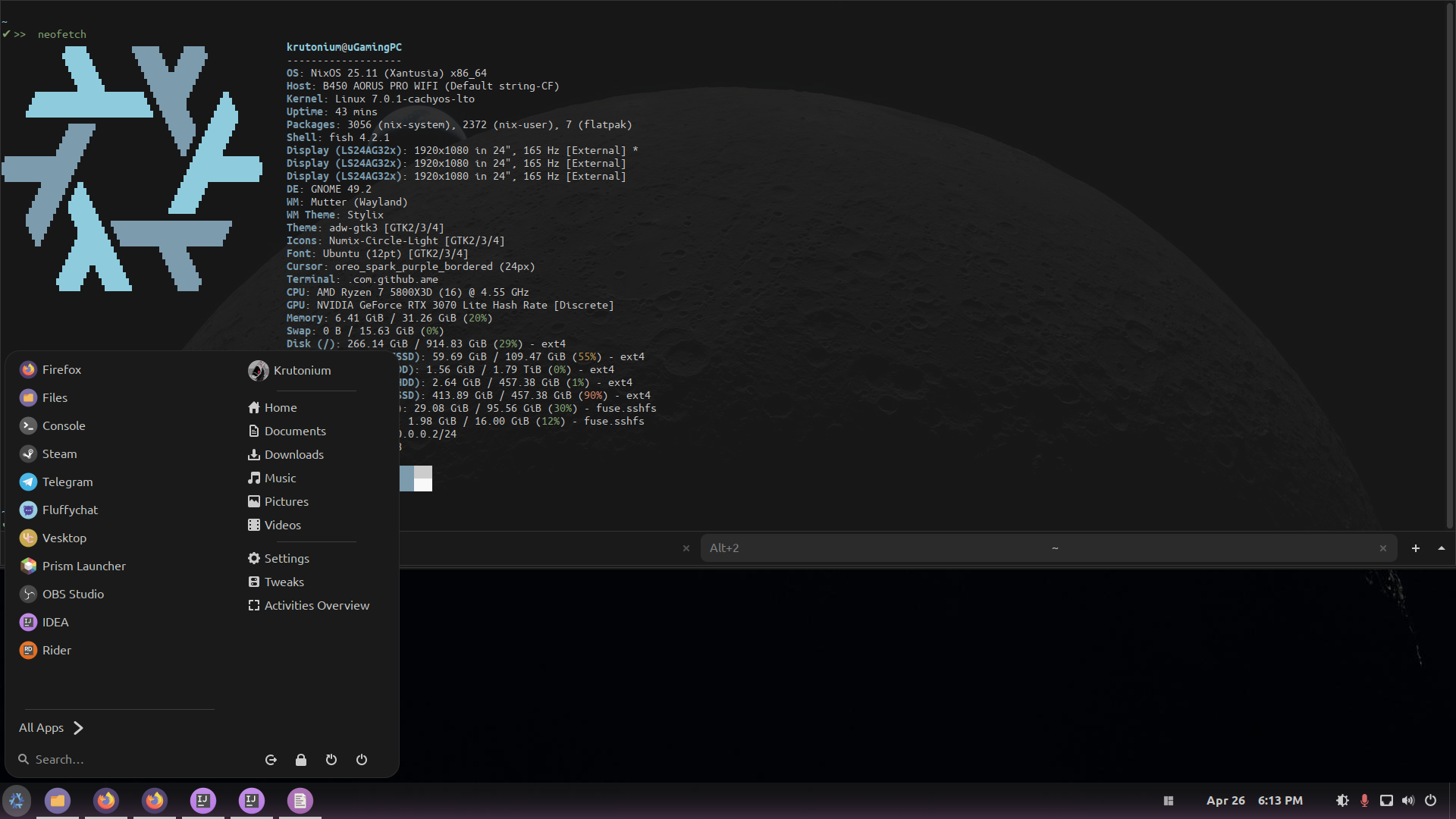Open the Apr 26 date menu

tap(1225, 801)
